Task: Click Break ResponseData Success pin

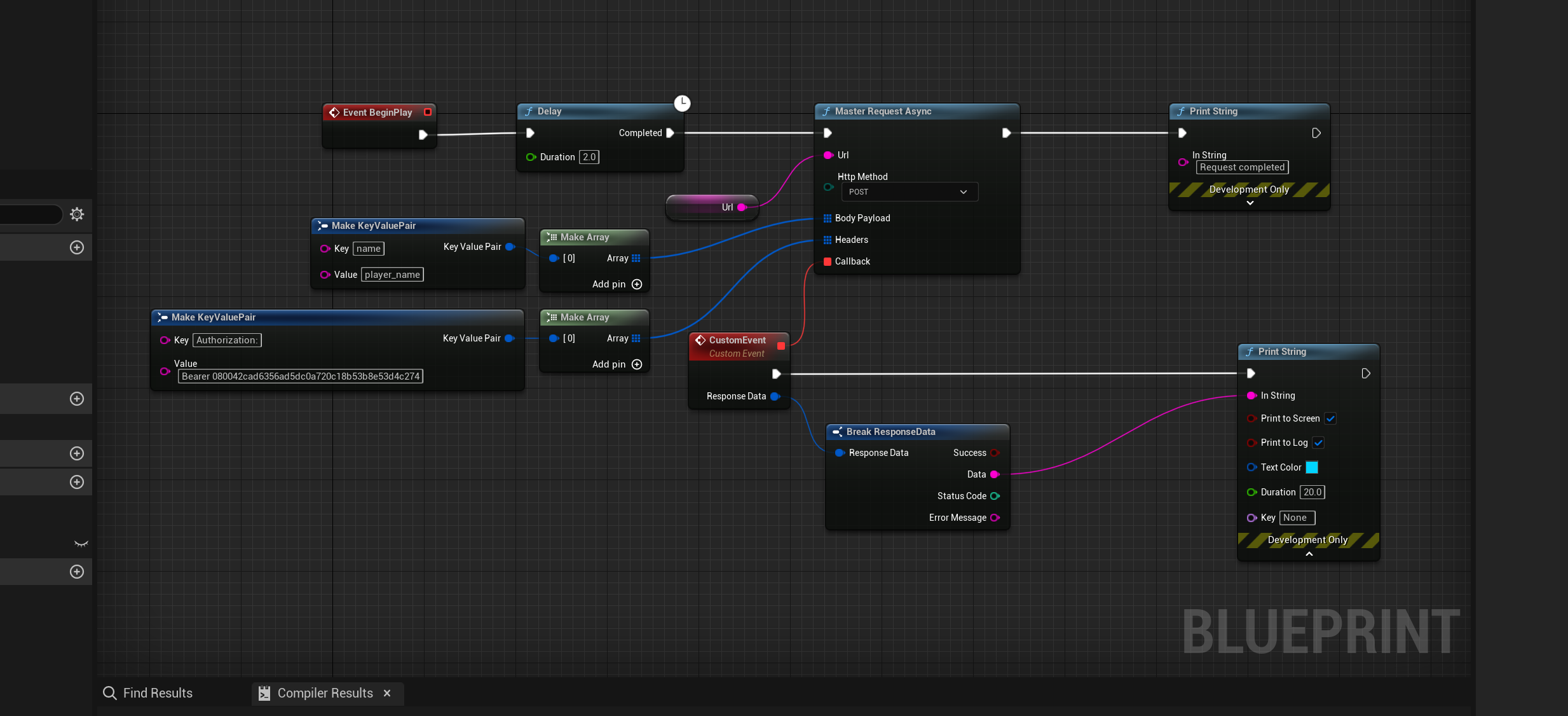Action: (x=995, y=453)
